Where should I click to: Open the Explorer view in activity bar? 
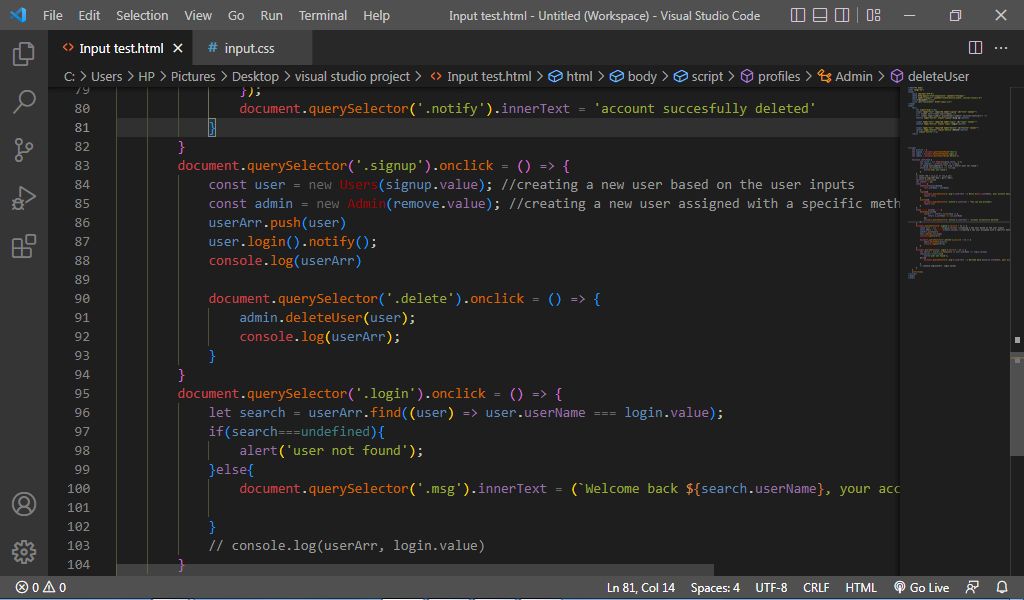[x=24, y=54]
